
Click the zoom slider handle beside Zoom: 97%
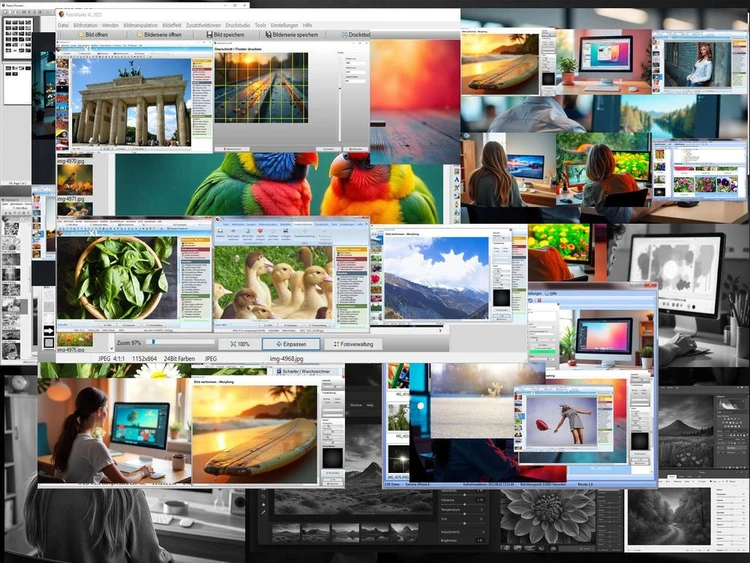point(153,342)
